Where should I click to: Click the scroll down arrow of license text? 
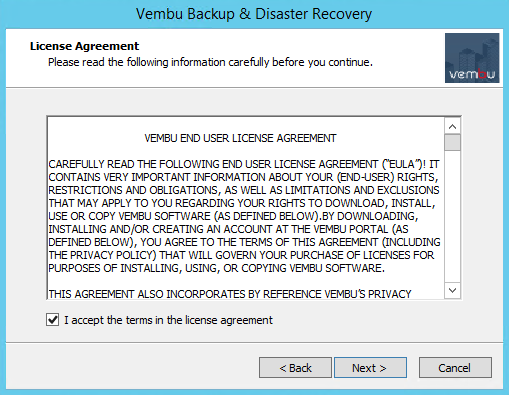coord(452,290)
